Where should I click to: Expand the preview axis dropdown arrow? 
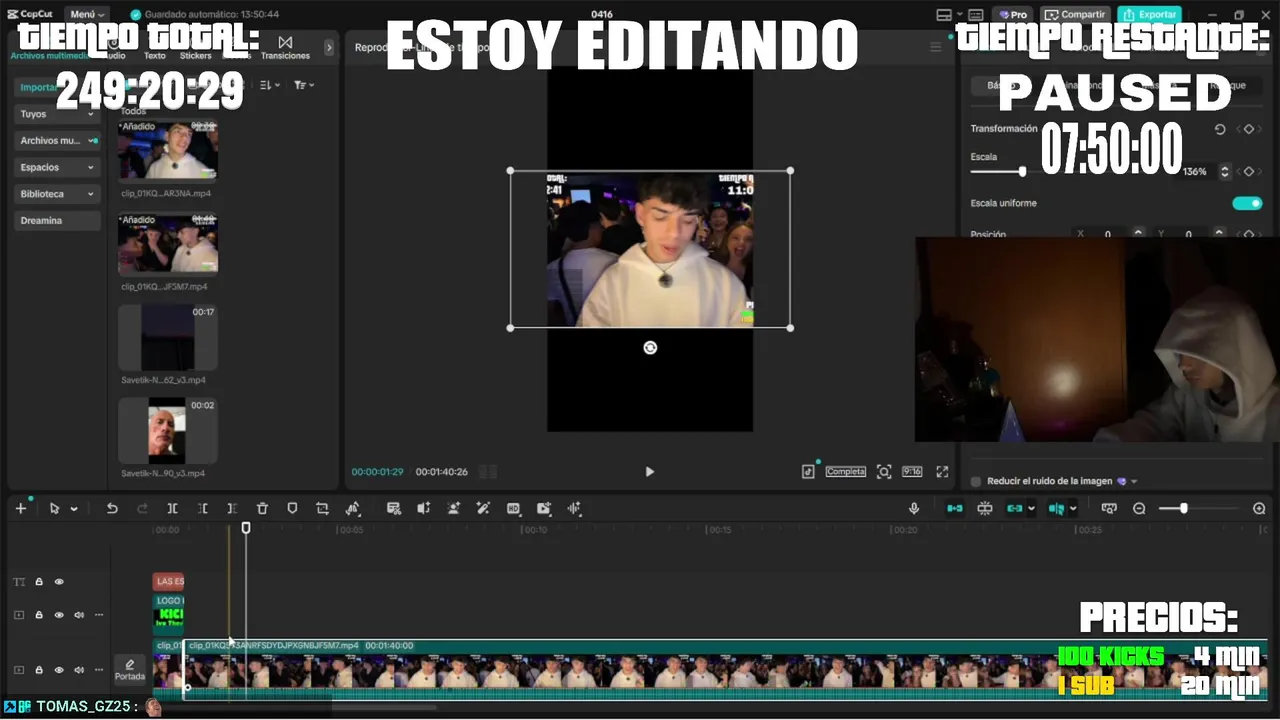(1073, 509)
